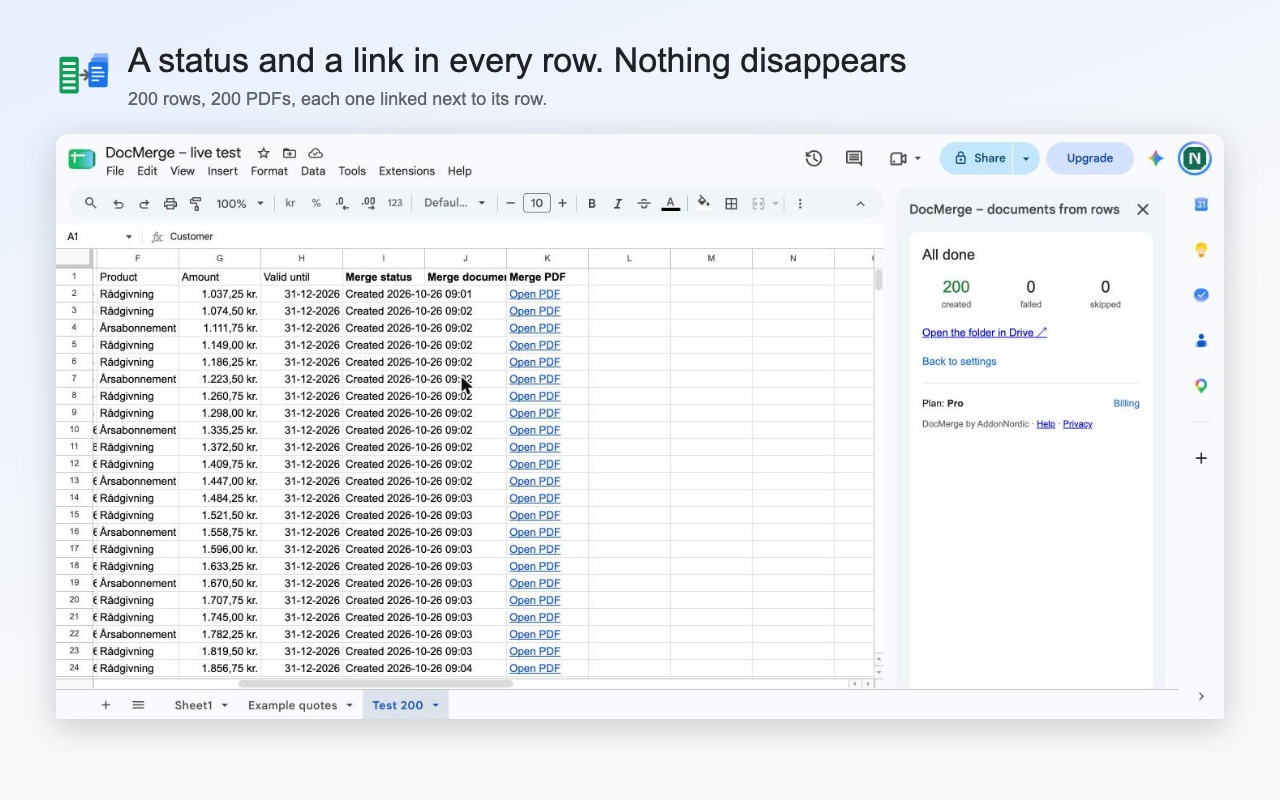Image resolution: width=1280 pixels, height=800 pixels.
Task: Select the paint format tool
Action: [x=196, y=203]
